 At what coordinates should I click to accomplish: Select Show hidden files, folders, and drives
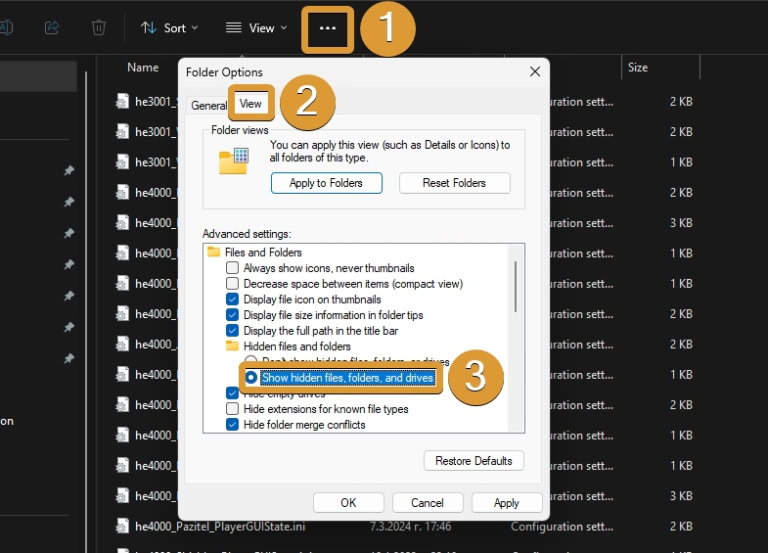(251, 378)
